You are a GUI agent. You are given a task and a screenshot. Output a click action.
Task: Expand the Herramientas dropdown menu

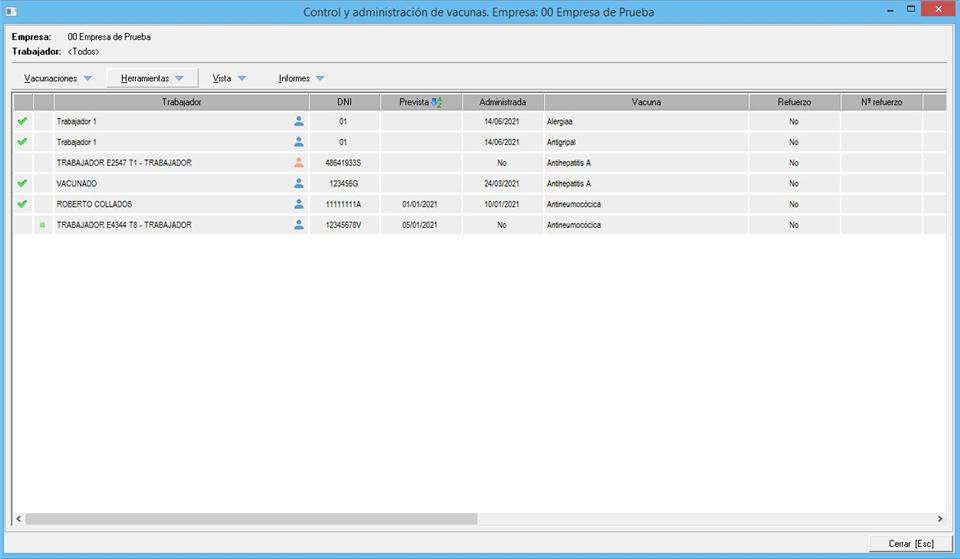(x=152, y=78)
